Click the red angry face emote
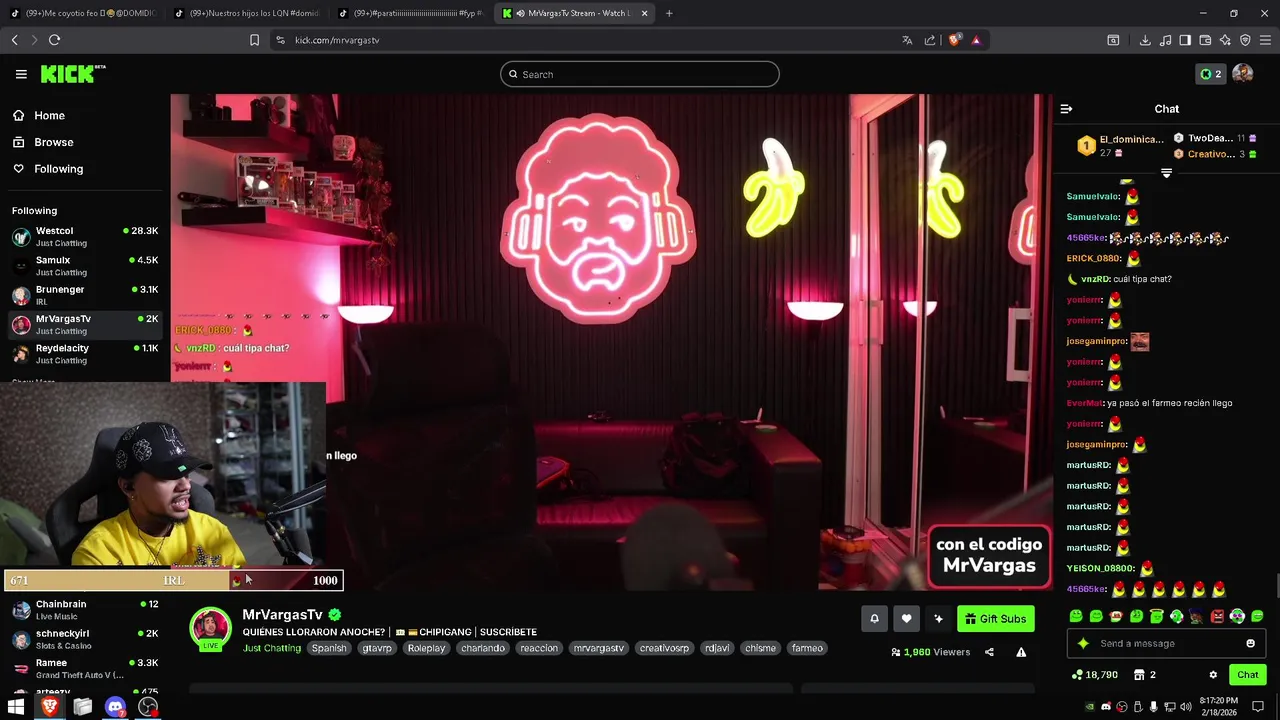1280x720 pixels. 1217,616
